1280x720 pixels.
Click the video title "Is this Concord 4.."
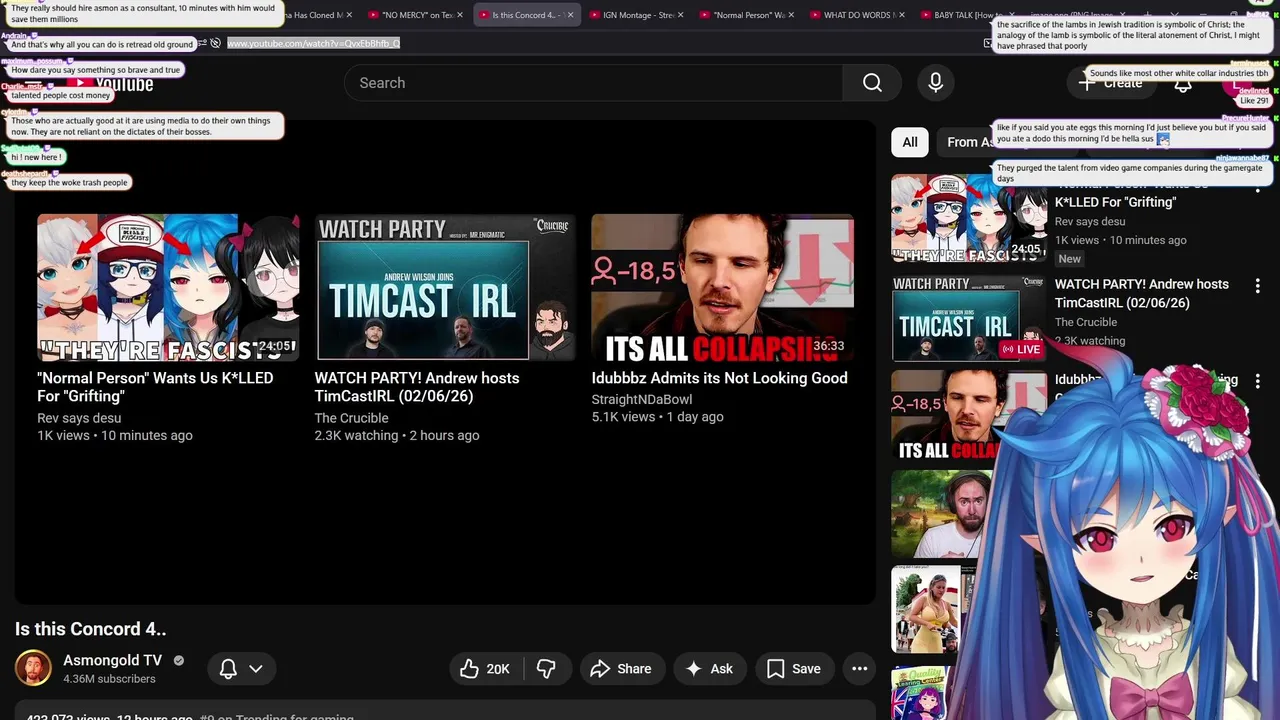point(90,629)
